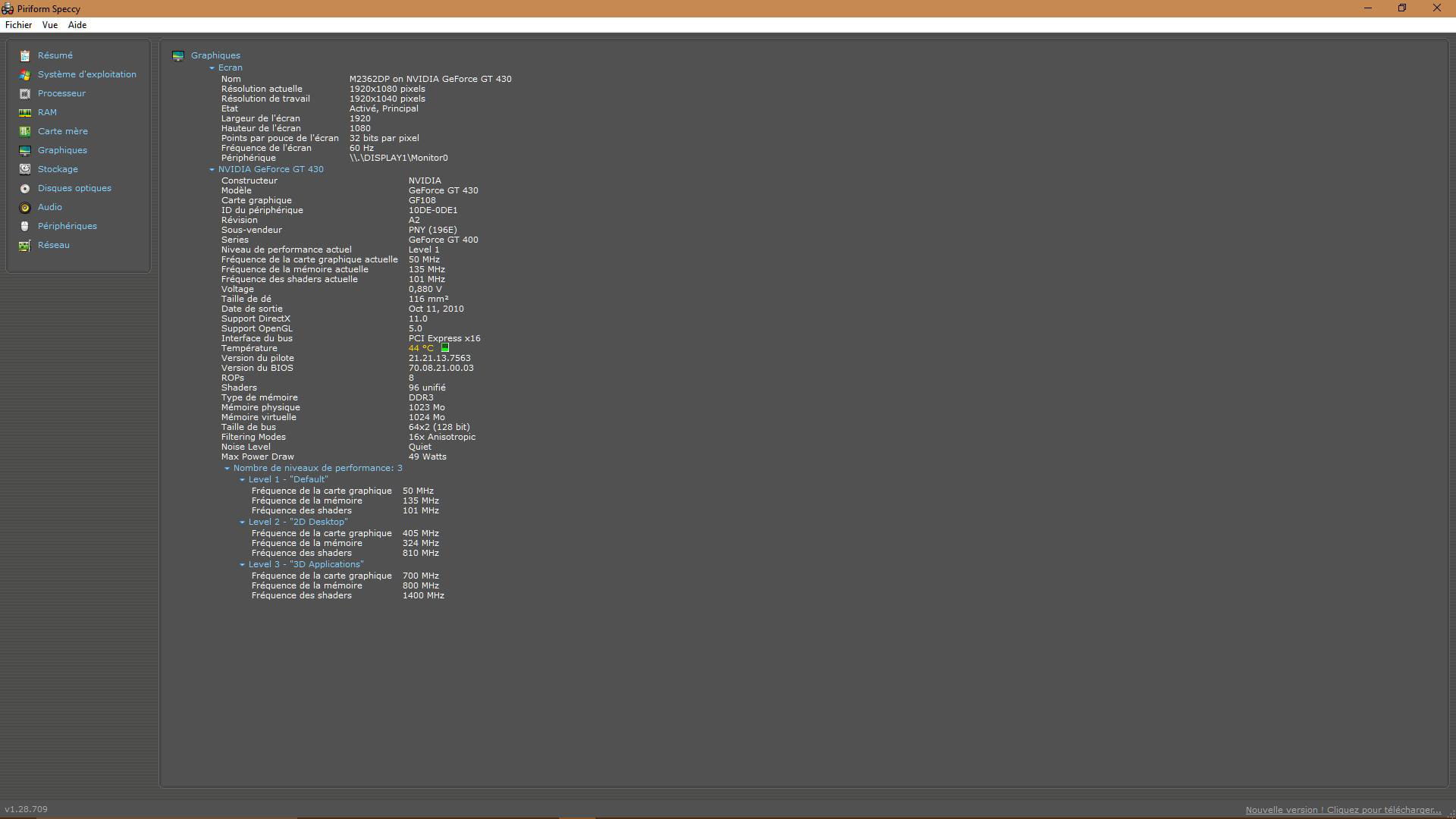Collapse the Ecran tree node
The height and width of the screenshot is (819, 1456).
coord(212,68)
